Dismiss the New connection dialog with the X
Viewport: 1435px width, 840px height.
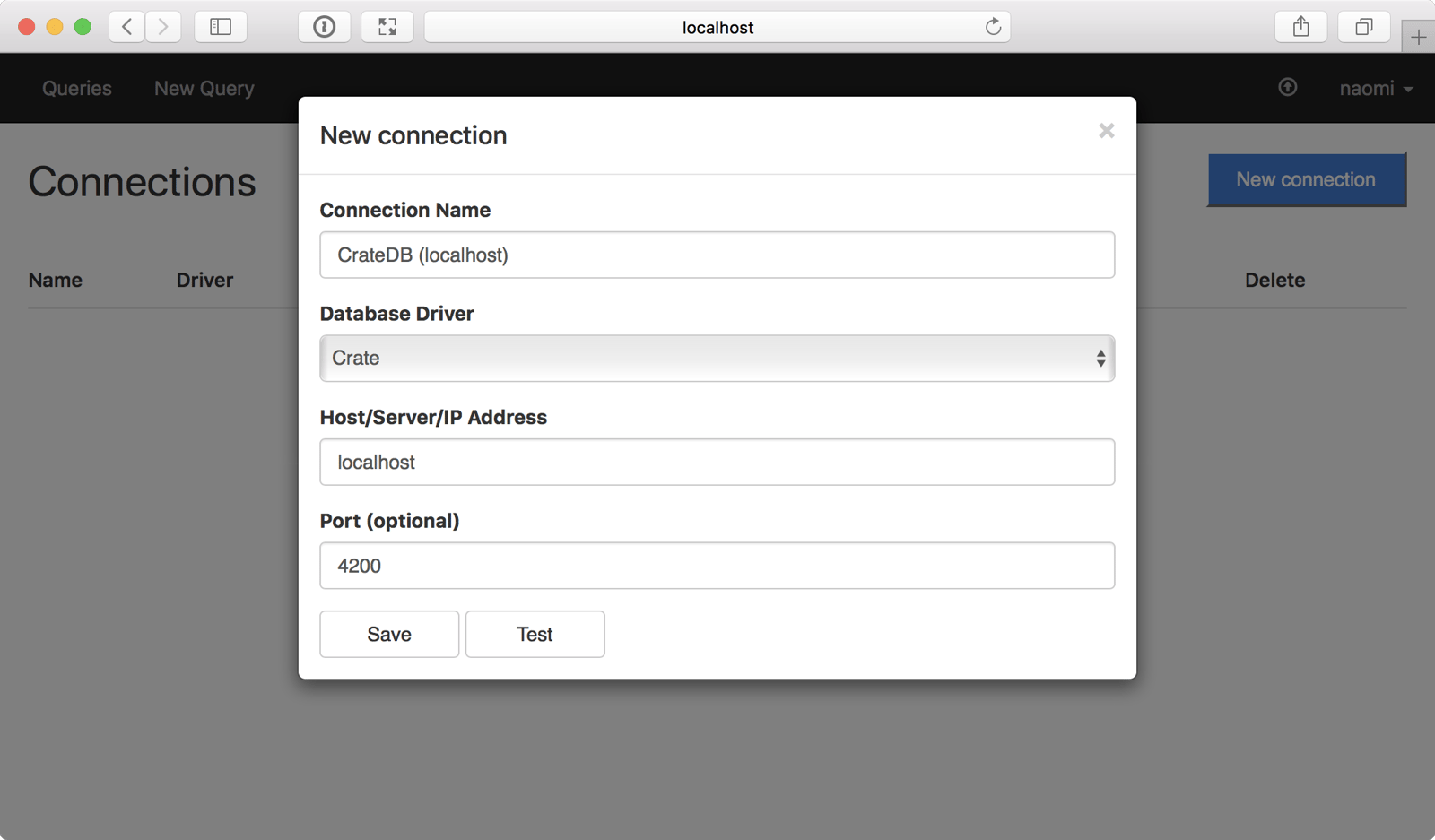[x=1106, y=131]
